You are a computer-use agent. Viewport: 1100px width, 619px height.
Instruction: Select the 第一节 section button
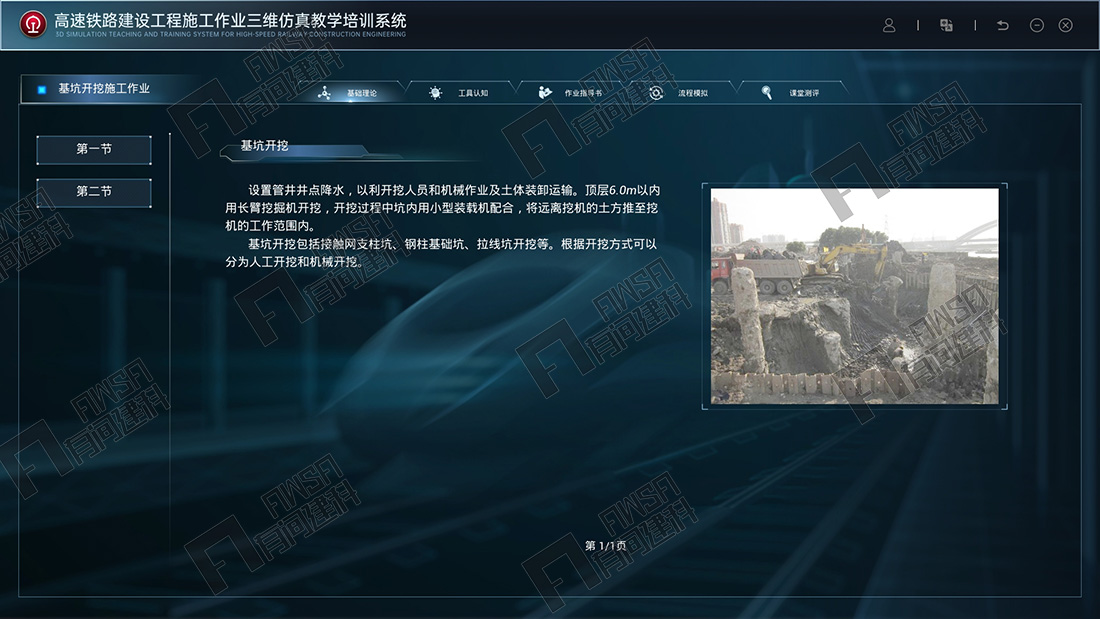pyautogui.click(x=94, y=149)
